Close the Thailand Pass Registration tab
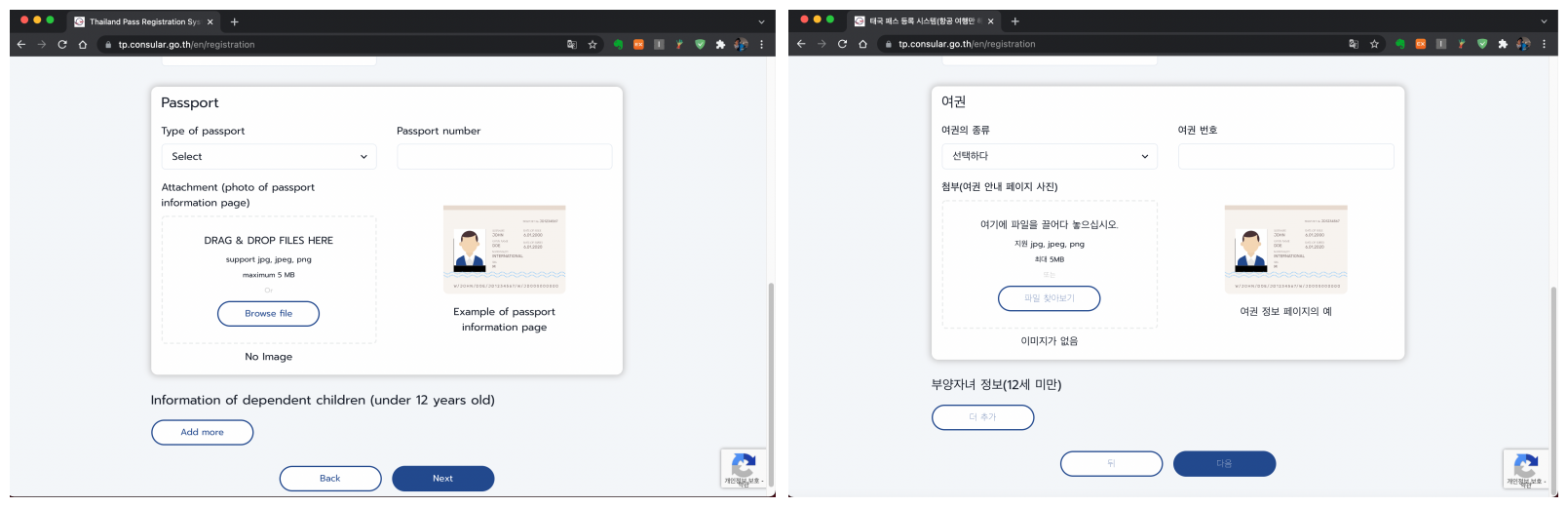This screenshot has height=507, width=1568. tap(210, 21)
